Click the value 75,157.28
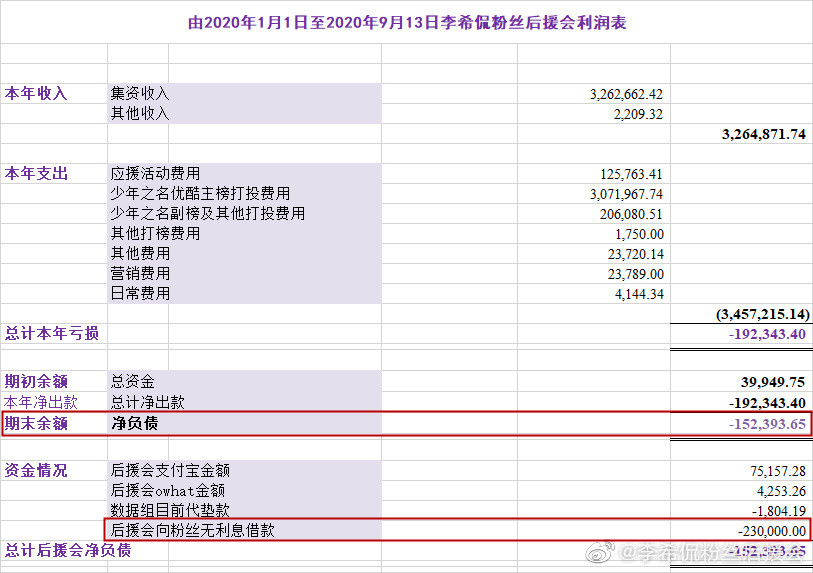813x573 pixels. click(x=777, y=471)
